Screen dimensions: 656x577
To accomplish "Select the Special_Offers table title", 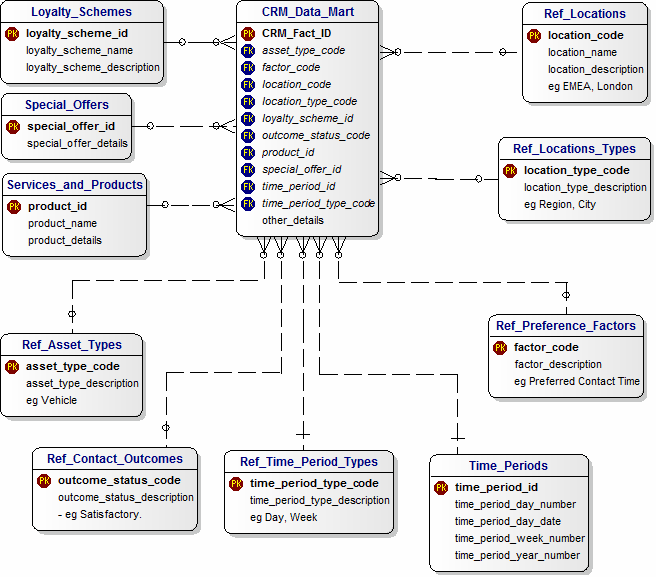I will tap(67, 105).
